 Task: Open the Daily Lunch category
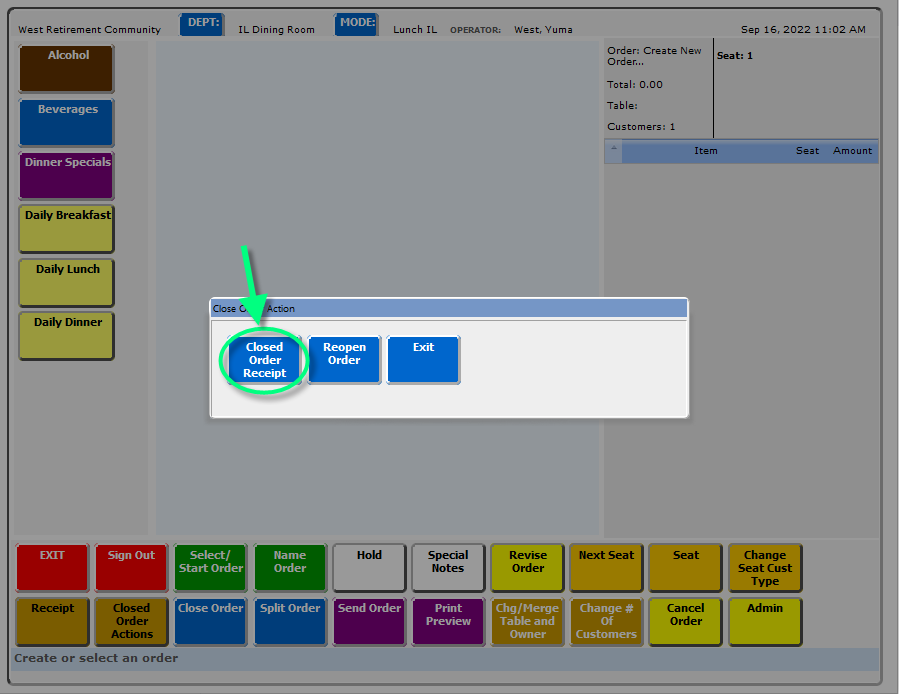(x=67, y=282)
